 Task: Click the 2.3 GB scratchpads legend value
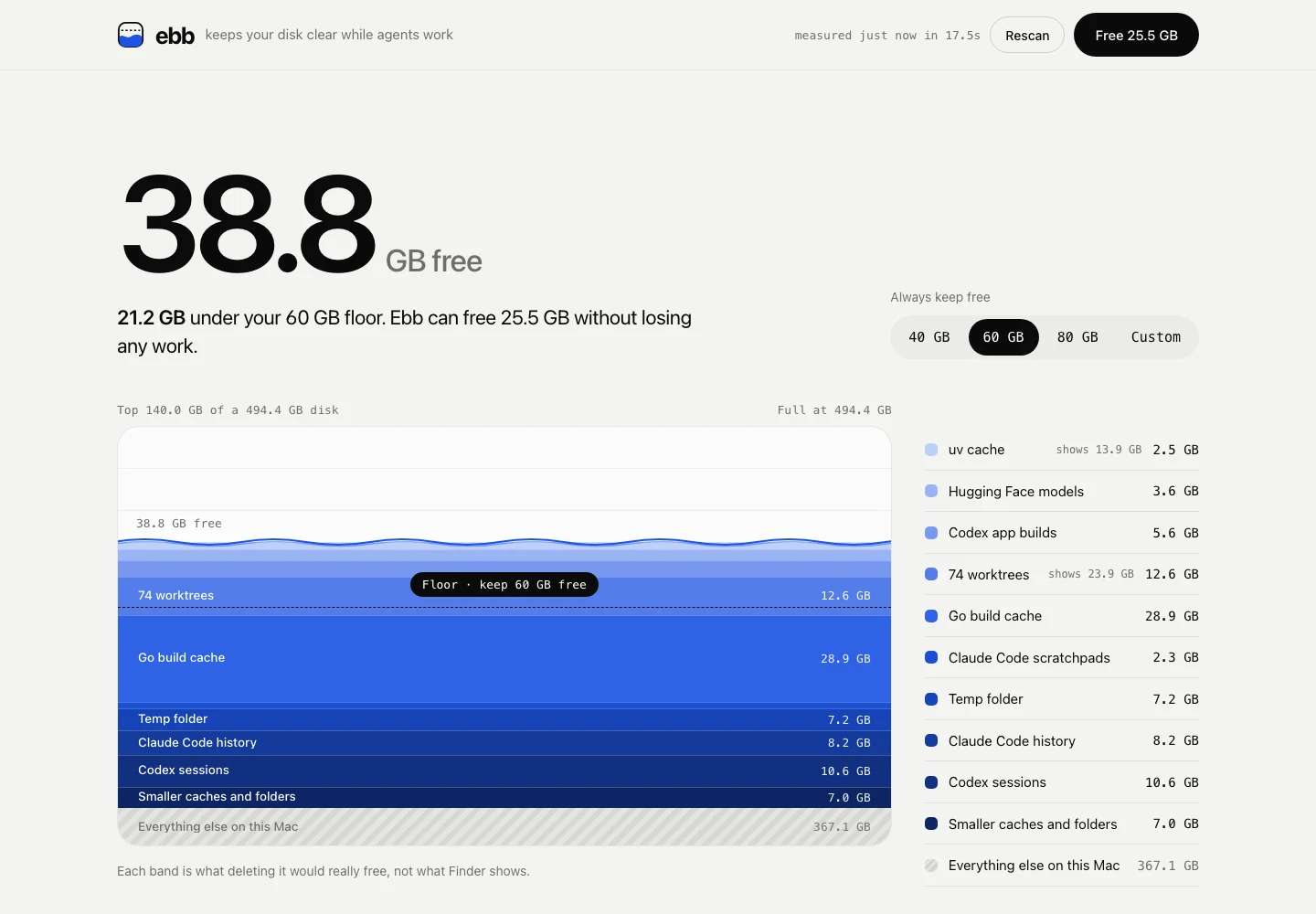point(1175,657)
